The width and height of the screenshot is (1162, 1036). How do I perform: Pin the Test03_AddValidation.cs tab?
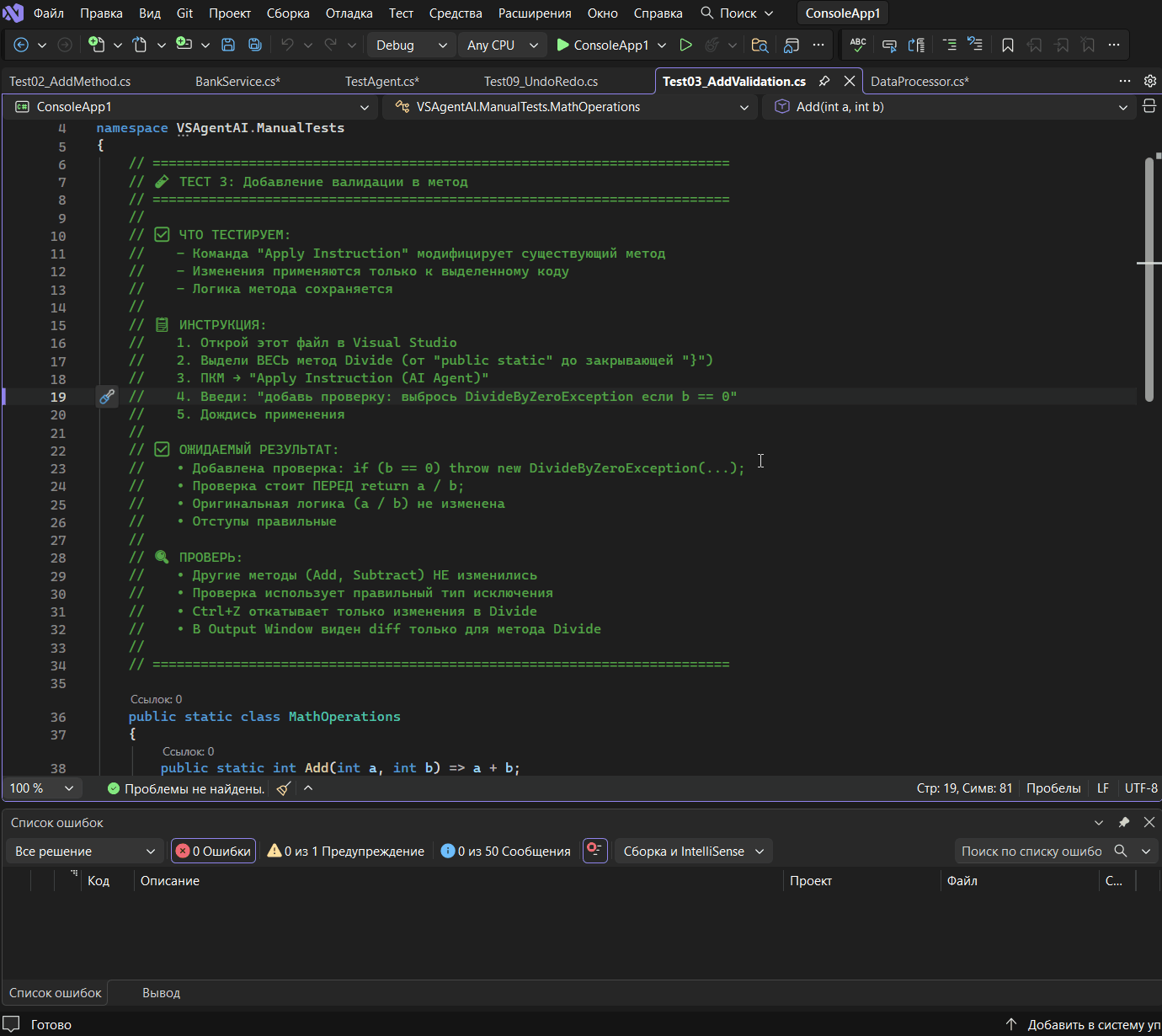pyautogui.click(x=824, y=81)
